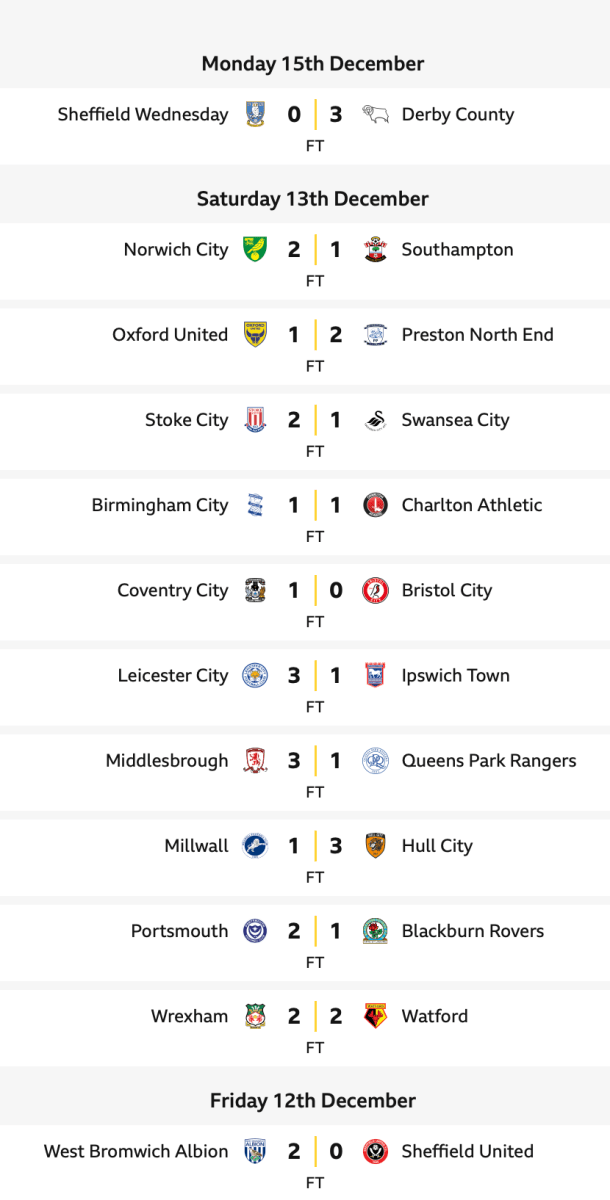Screen dimensions: 610x1200
Task: Open the West Bromwich Albion team link
Action: tap(136, 1151)
